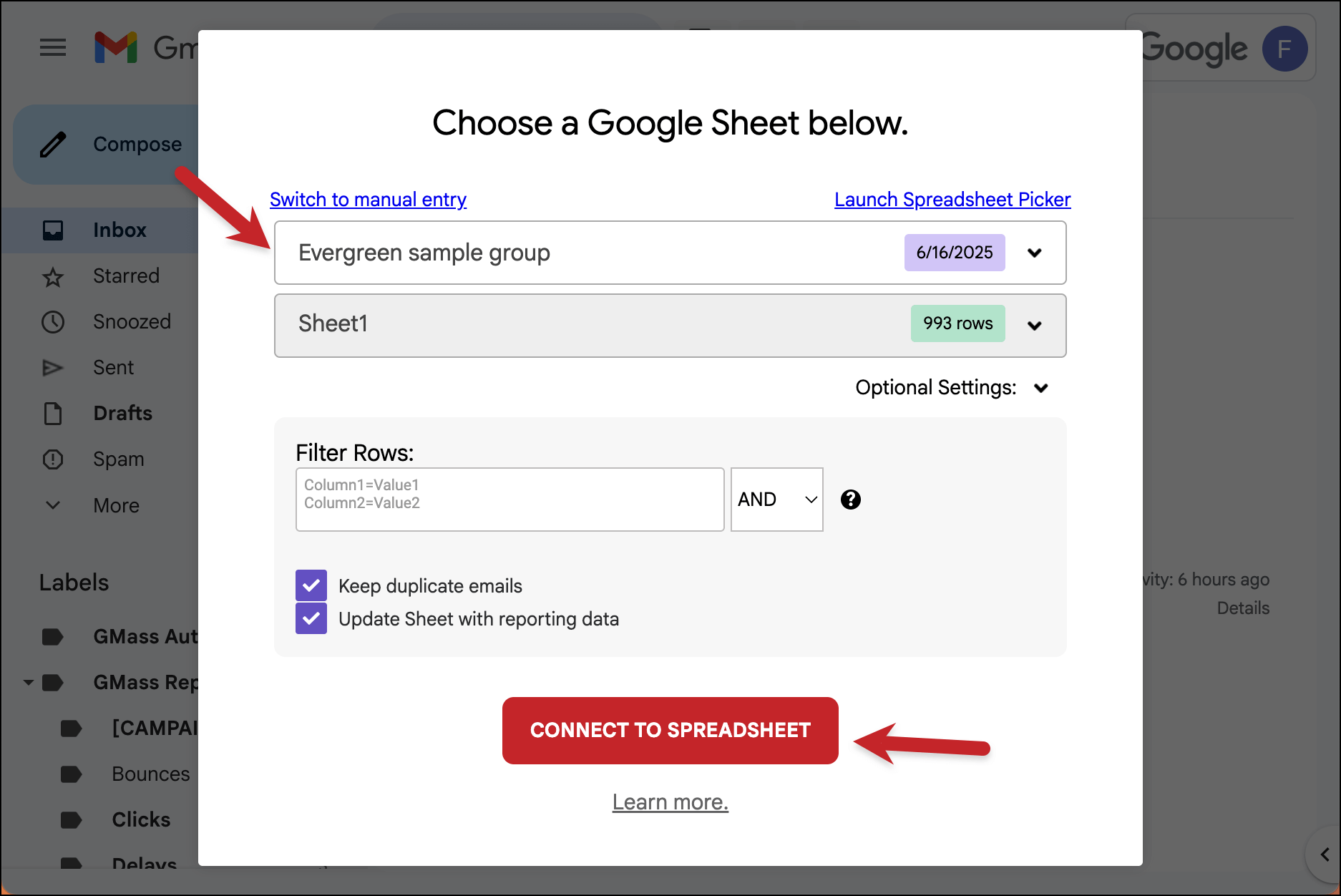1341x896 pixels.
Task: Click the Clicks label tag icon
Action: point(72,820)
